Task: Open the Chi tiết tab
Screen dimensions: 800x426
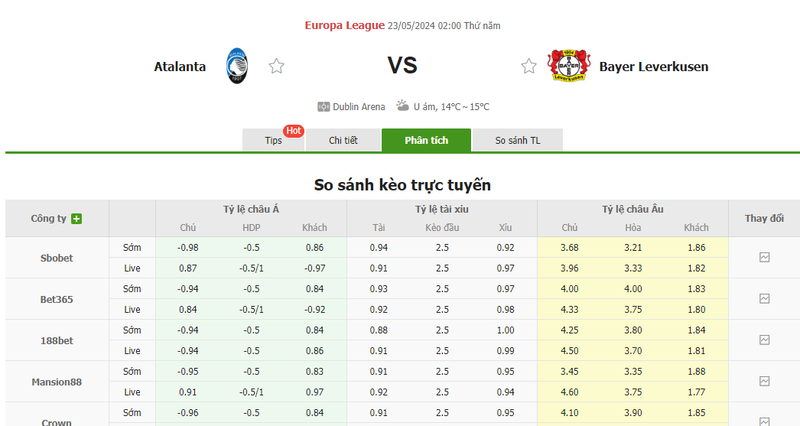Action: [x=343, y=140]
